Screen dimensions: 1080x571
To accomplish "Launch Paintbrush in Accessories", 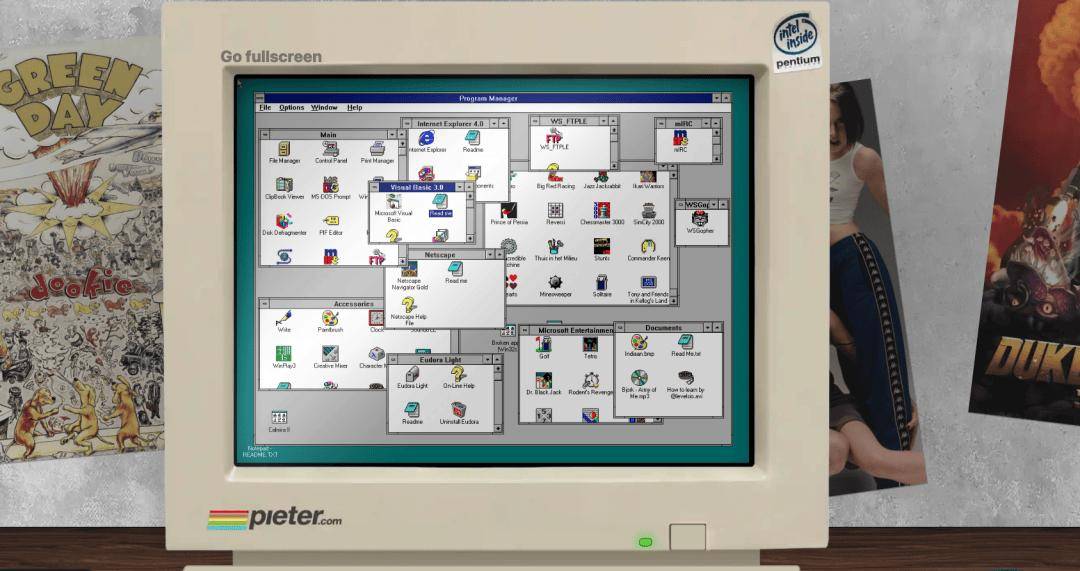I will point(331,322).
